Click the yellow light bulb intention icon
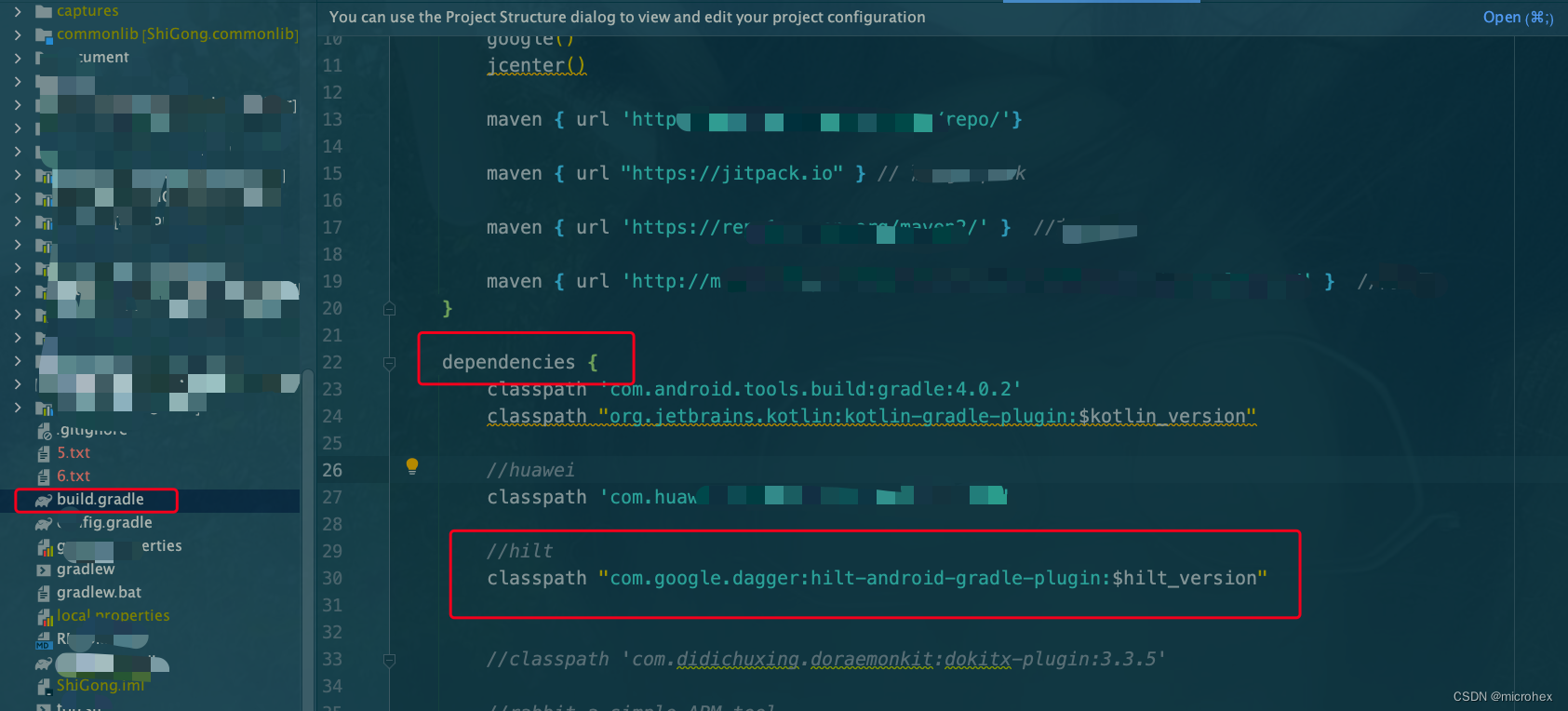Image resolution: width=1568 pixels, height=711 pixels. tap(412, 466)
